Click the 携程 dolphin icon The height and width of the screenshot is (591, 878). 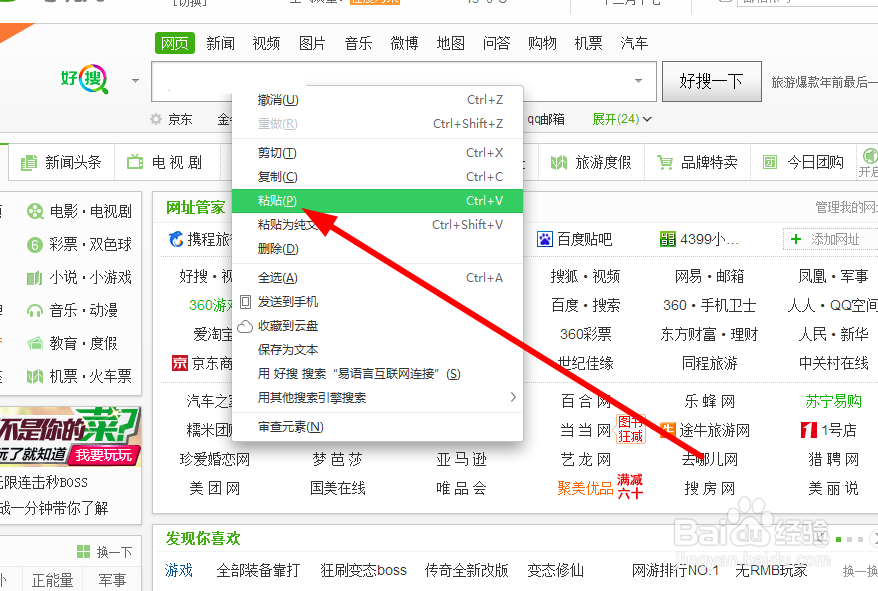176,239
